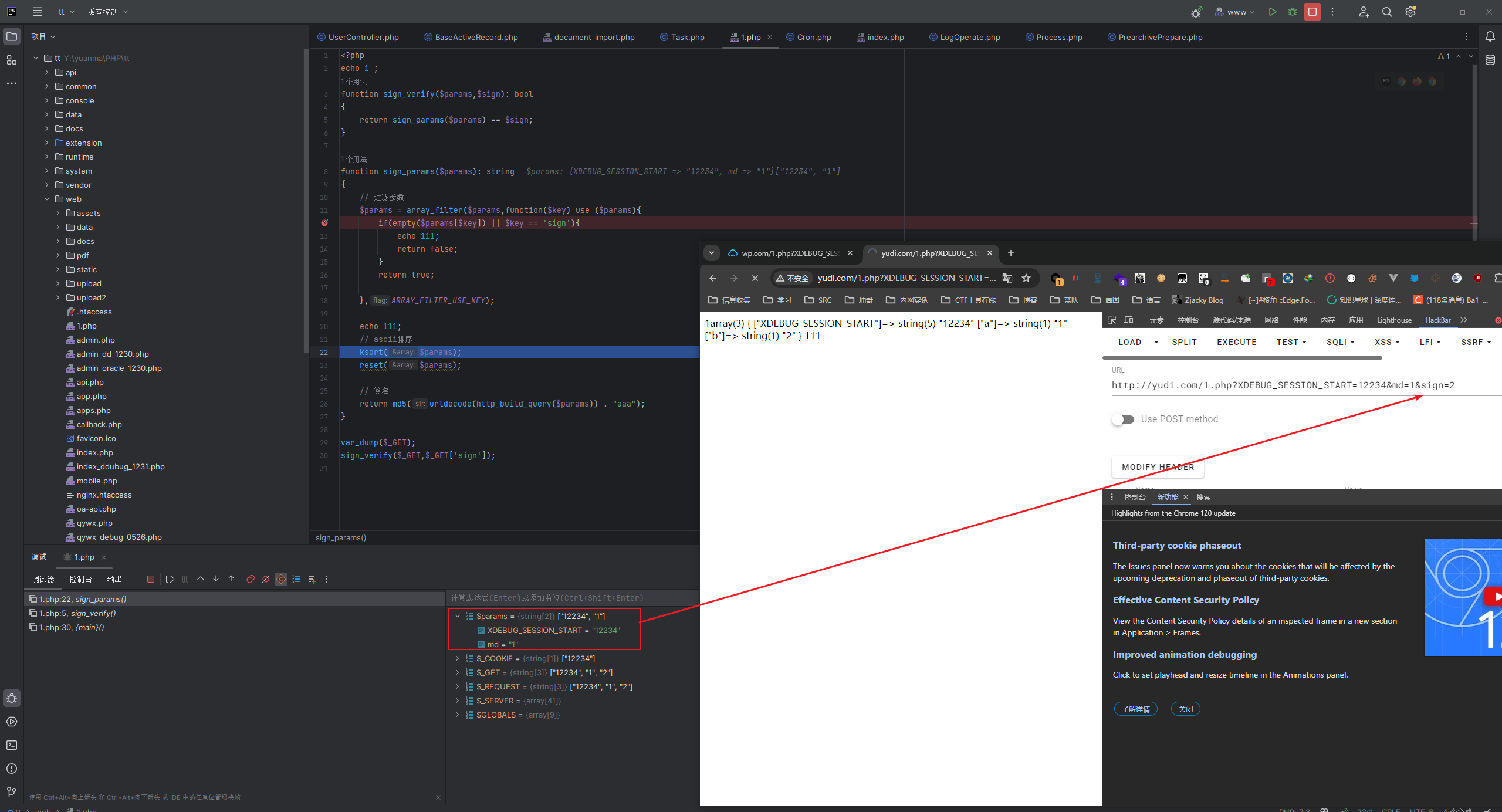The width and height of the screenshot is (1502, 812).
Task: Open the Git tool window icon in left sidebar
Action: click(12, 792)
